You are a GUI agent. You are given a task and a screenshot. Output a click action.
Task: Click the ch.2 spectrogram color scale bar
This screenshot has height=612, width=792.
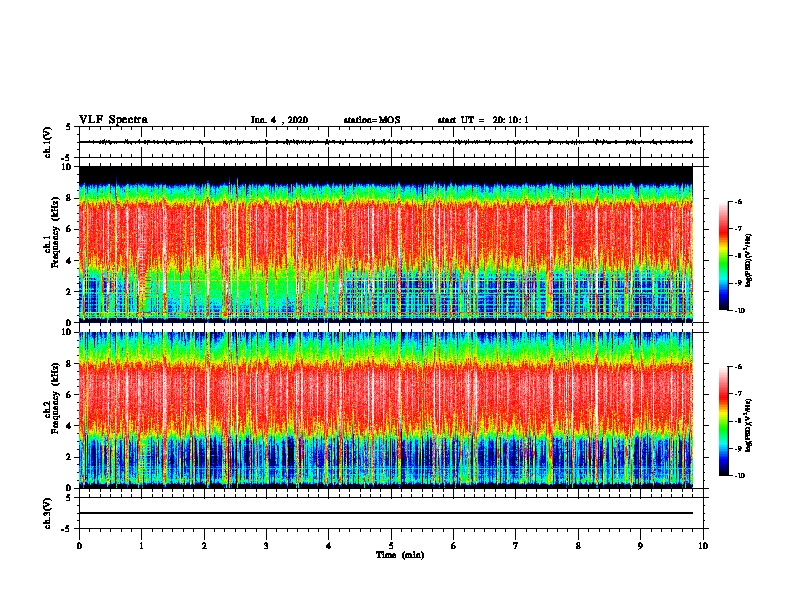point(724,421)
